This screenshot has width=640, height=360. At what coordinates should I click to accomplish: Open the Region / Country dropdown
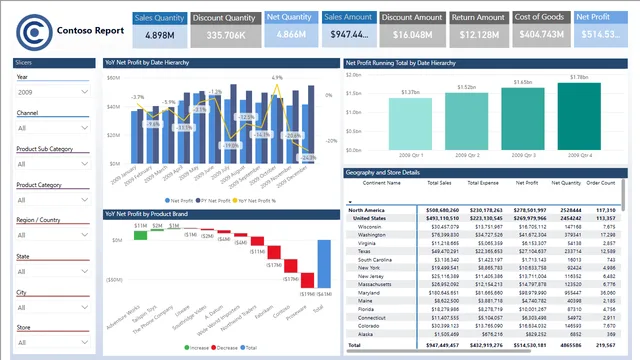(x=53, y=235)
